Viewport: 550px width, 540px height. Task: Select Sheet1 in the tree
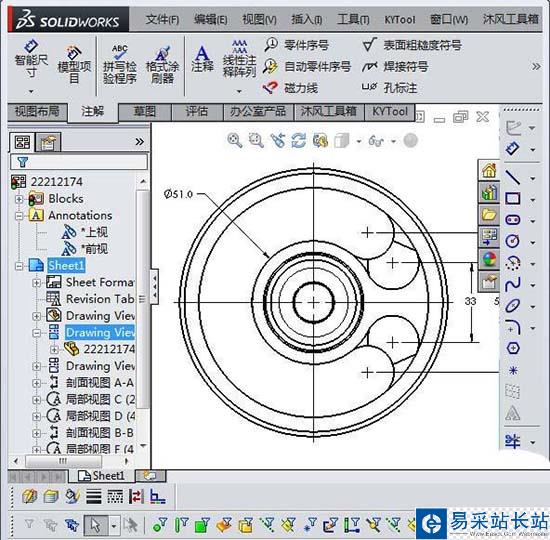point(66,265)
